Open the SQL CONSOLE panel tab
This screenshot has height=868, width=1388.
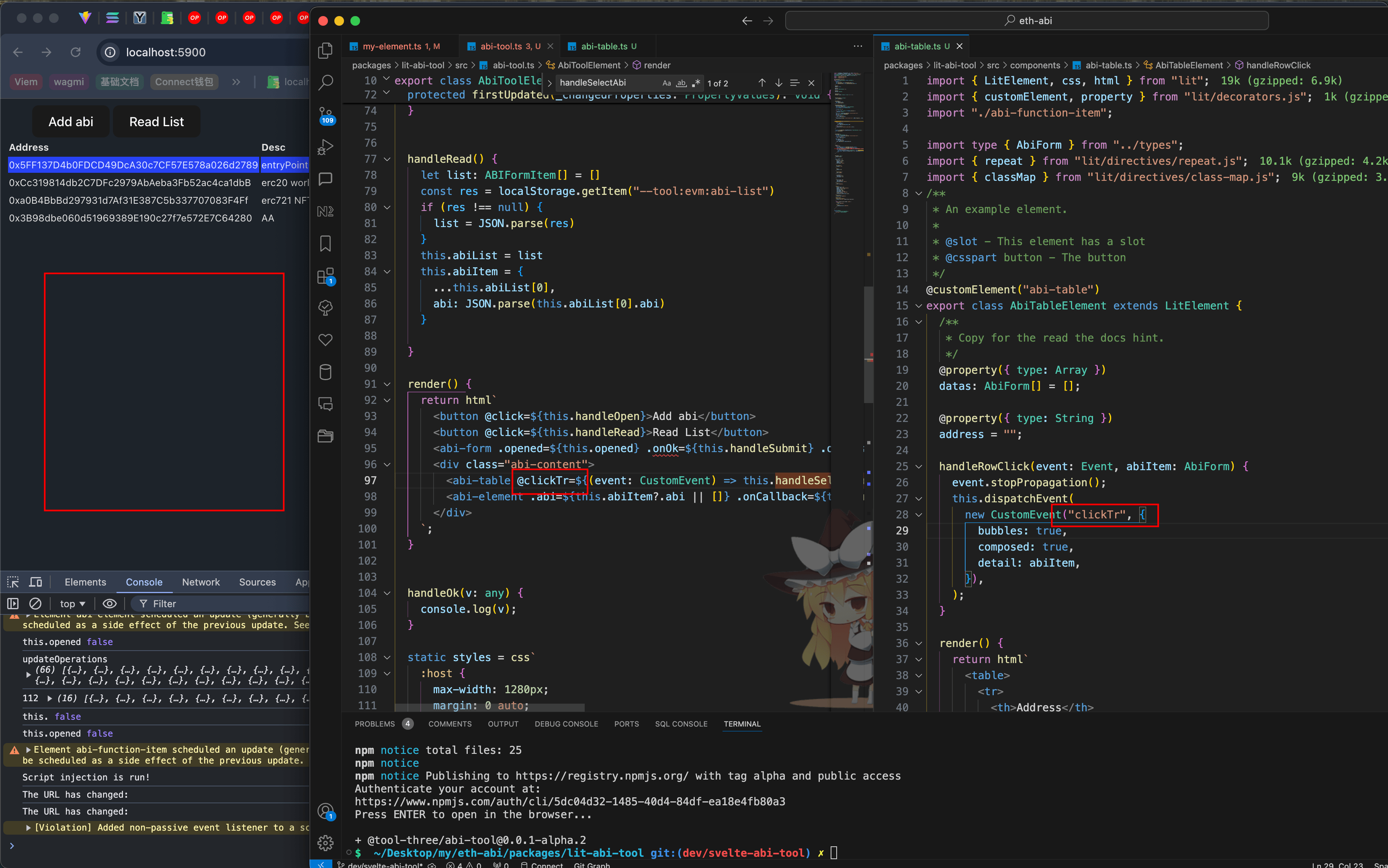point(681,724)
